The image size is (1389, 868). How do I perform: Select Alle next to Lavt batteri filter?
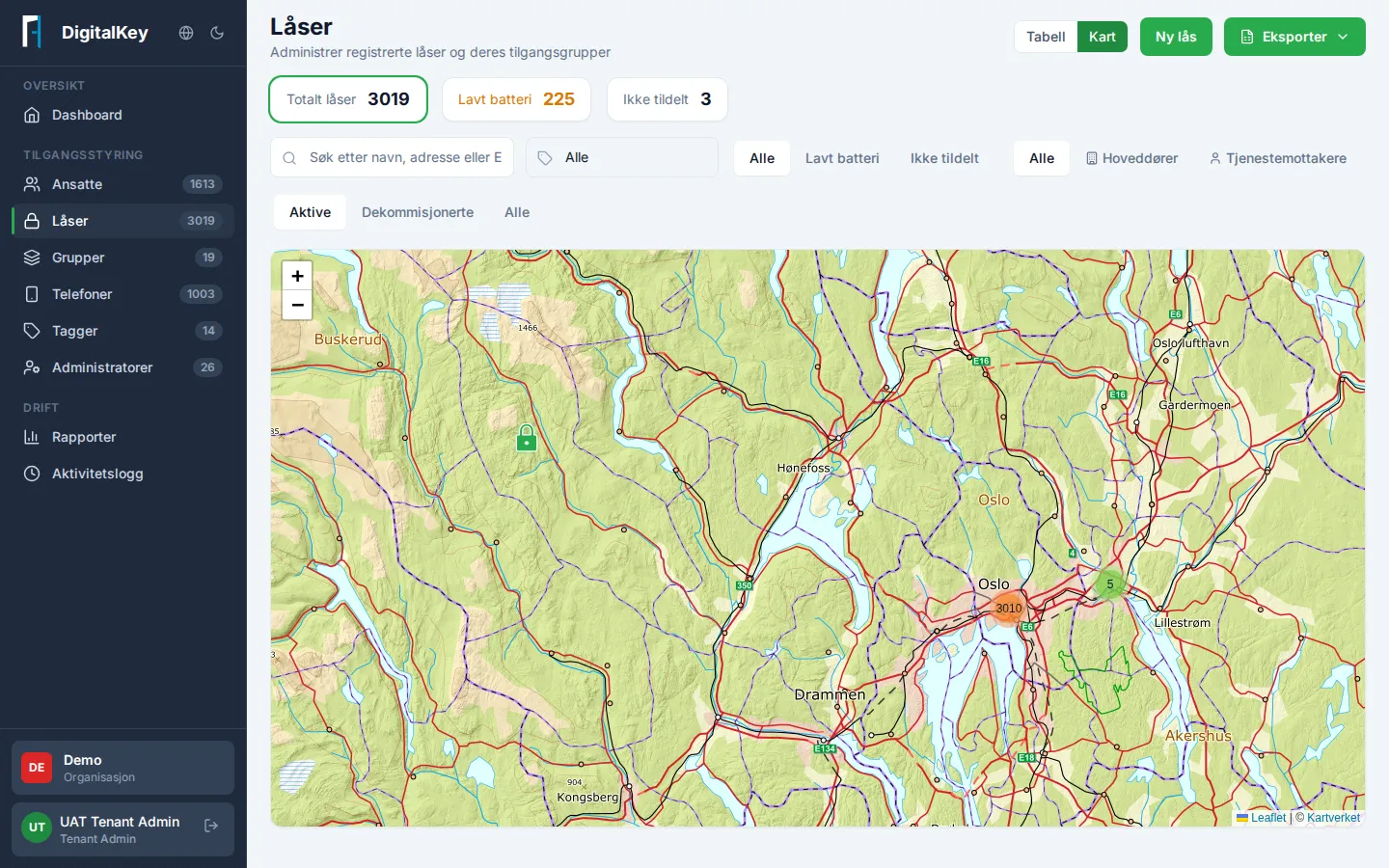pos(762,158)
